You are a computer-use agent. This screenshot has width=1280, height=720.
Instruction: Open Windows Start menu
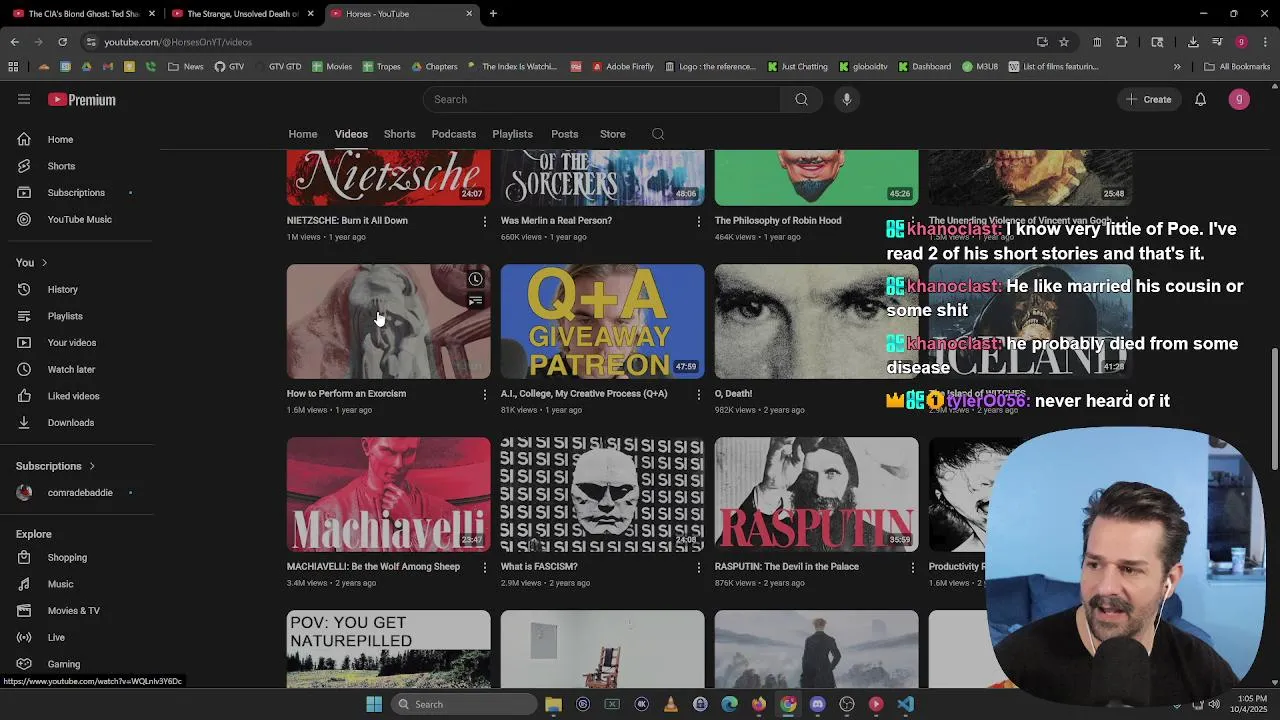click(x=373, y=704)
